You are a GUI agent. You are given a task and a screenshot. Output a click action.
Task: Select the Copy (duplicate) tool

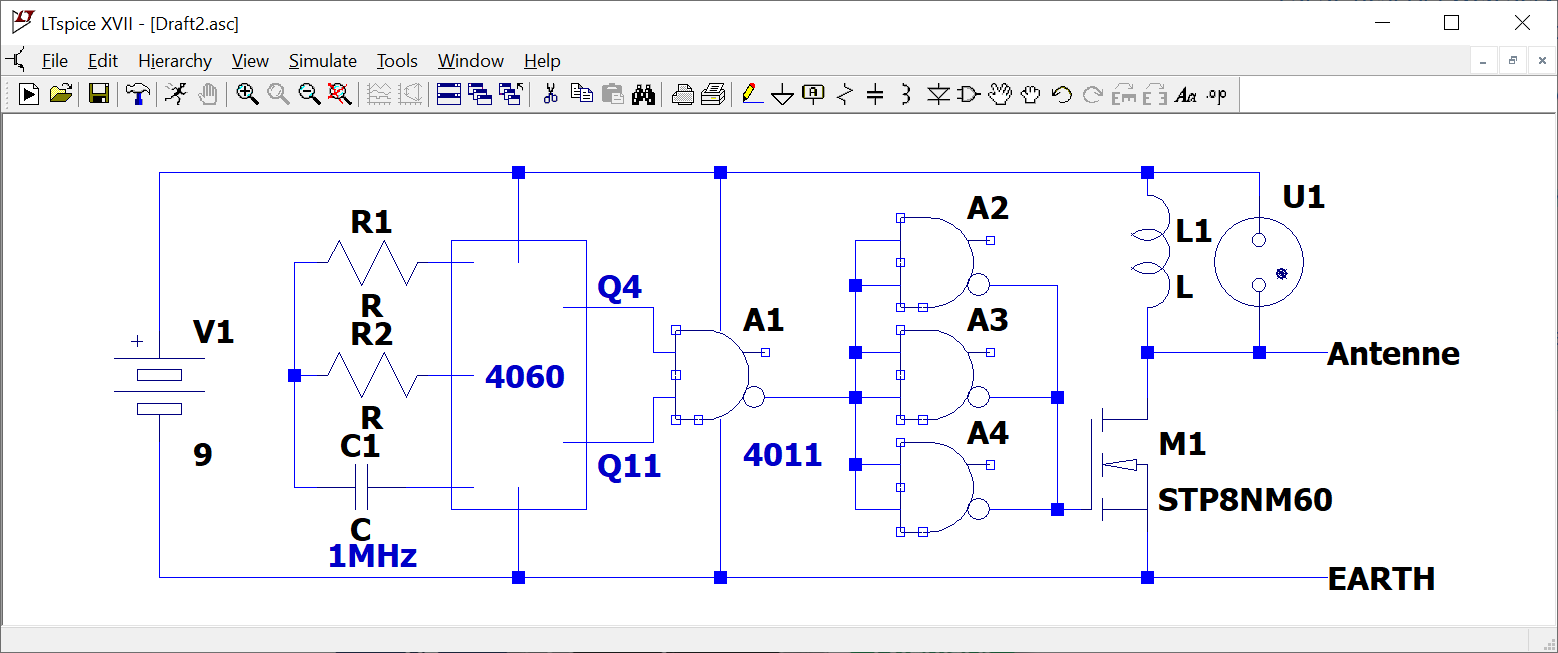[x=581, y=94]
